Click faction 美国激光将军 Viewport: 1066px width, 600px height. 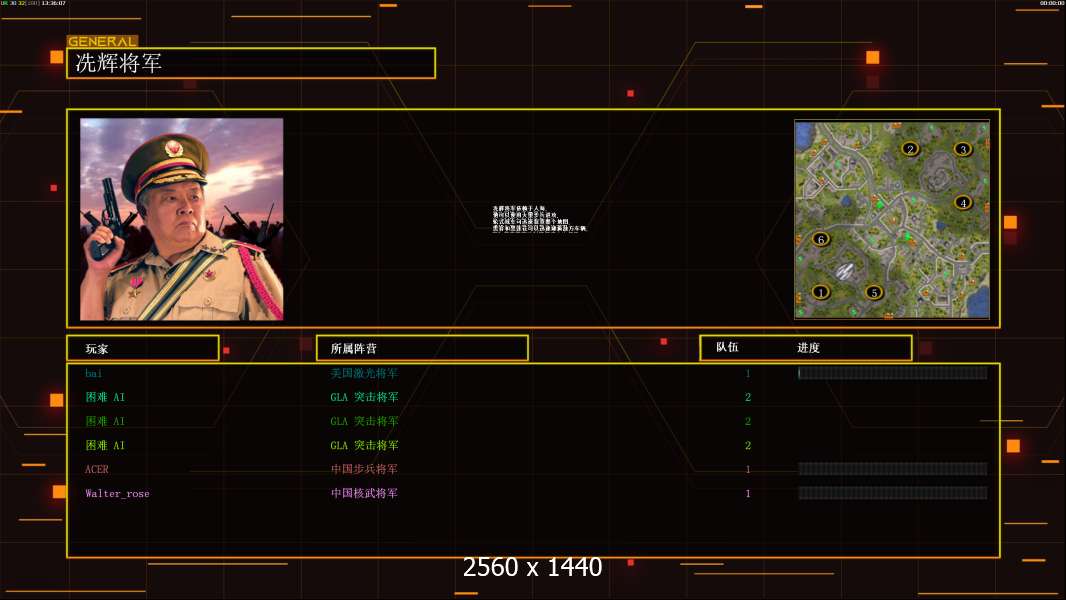pyautogui.click(x=364, y=373)
